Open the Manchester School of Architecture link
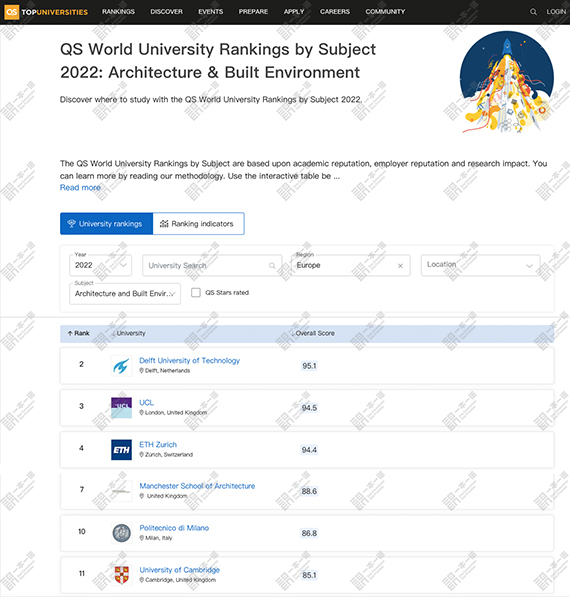Viewport: 570px width, 597px height. (197, 486)
